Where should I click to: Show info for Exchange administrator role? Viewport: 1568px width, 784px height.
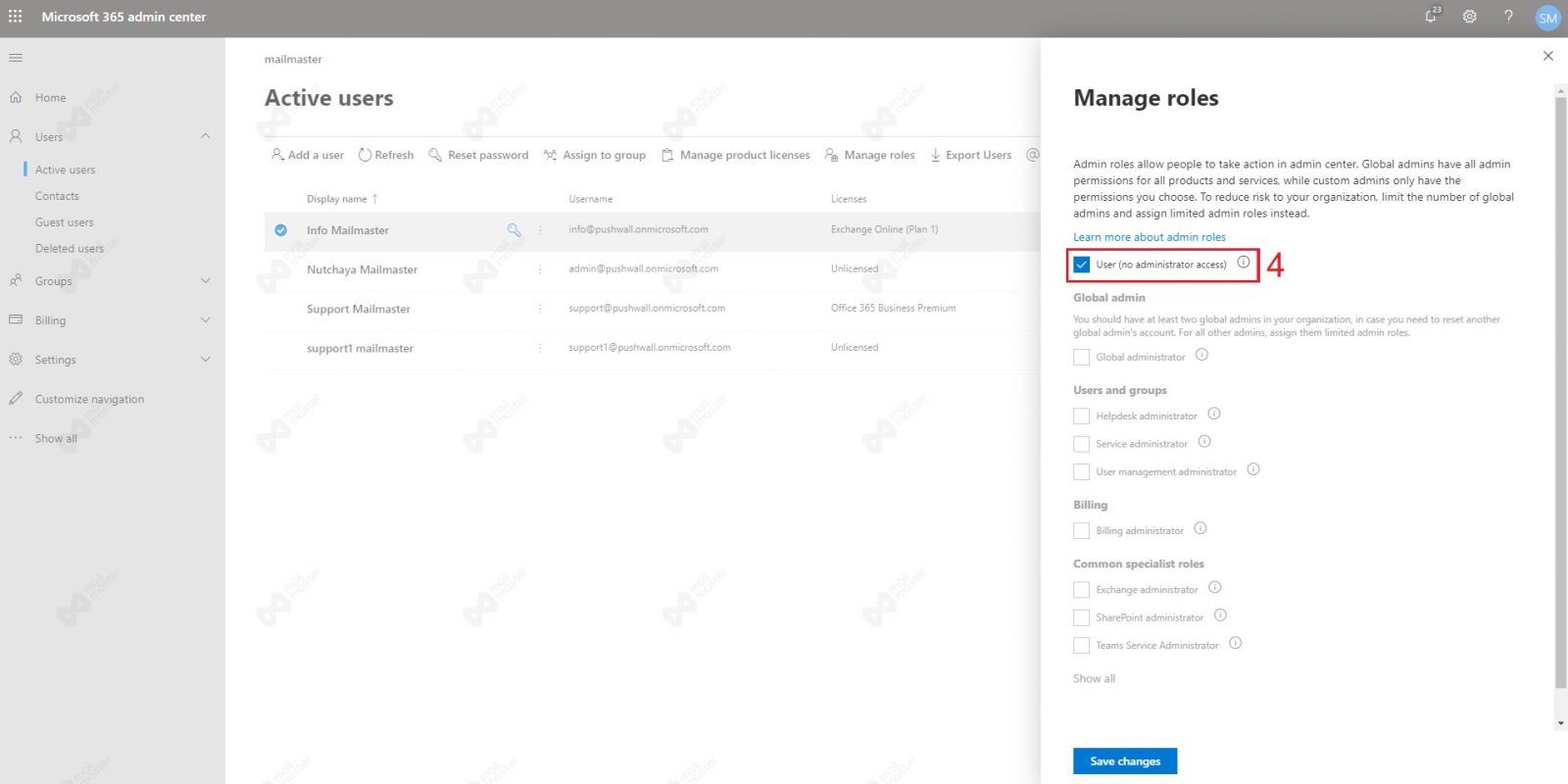pos(1215,588)
